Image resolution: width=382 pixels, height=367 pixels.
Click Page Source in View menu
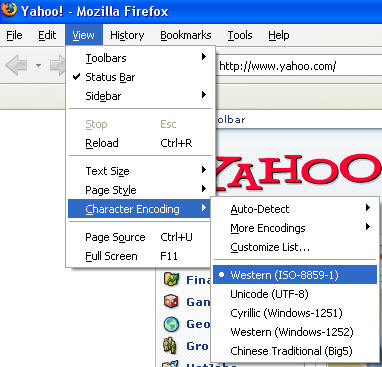click(x=140, y=237)
